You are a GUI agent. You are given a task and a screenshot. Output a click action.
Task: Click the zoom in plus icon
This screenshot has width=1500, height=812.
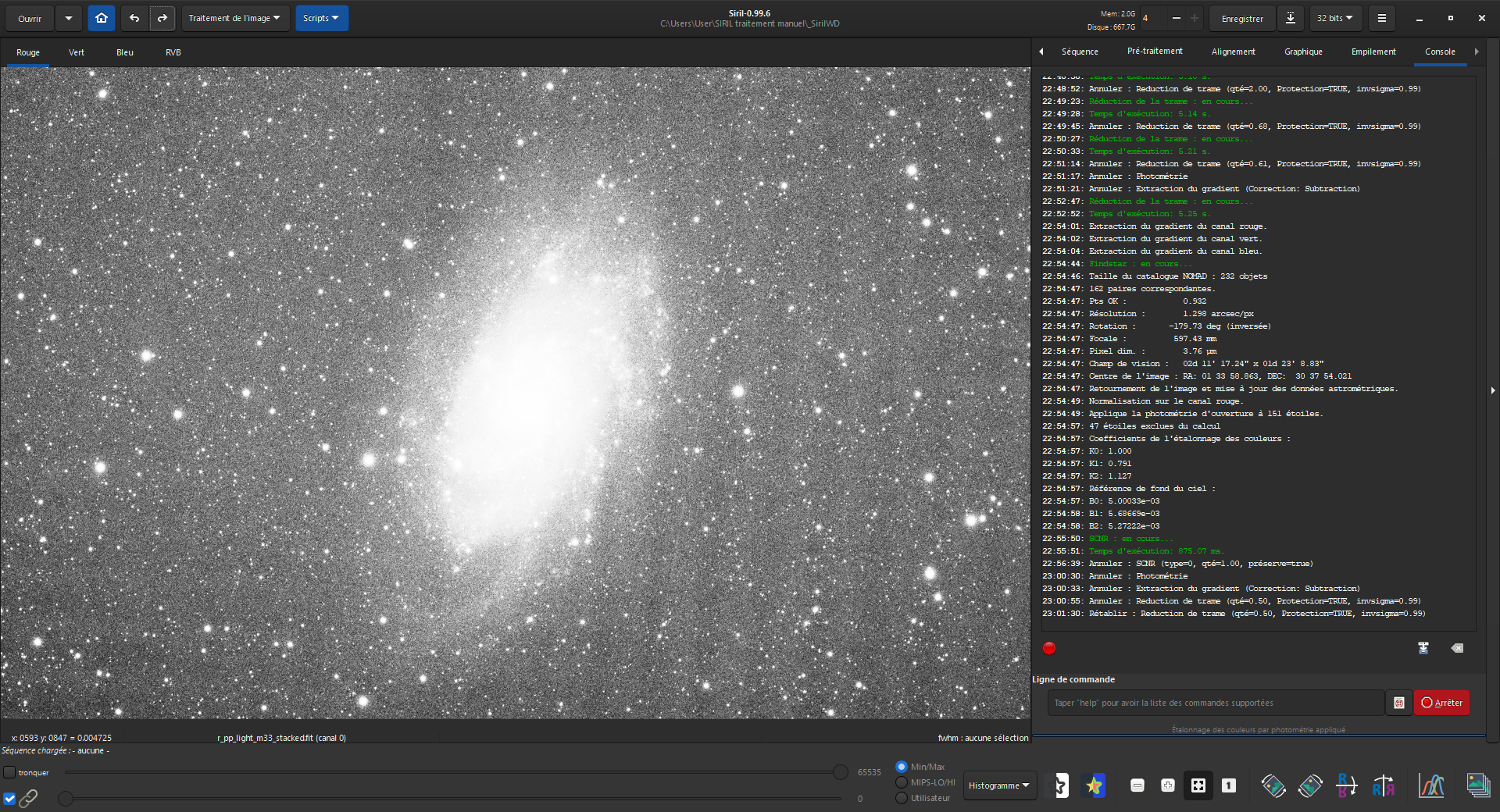pos(1167,785)
